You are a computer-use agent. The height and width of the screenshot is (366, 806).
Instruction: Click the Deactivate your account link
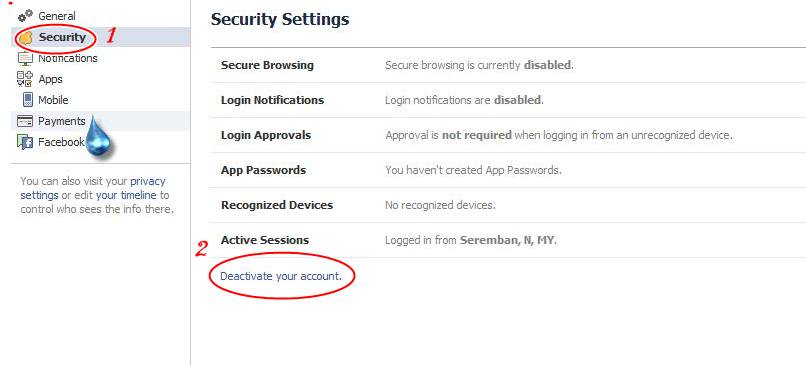click(x=281, y=276)
